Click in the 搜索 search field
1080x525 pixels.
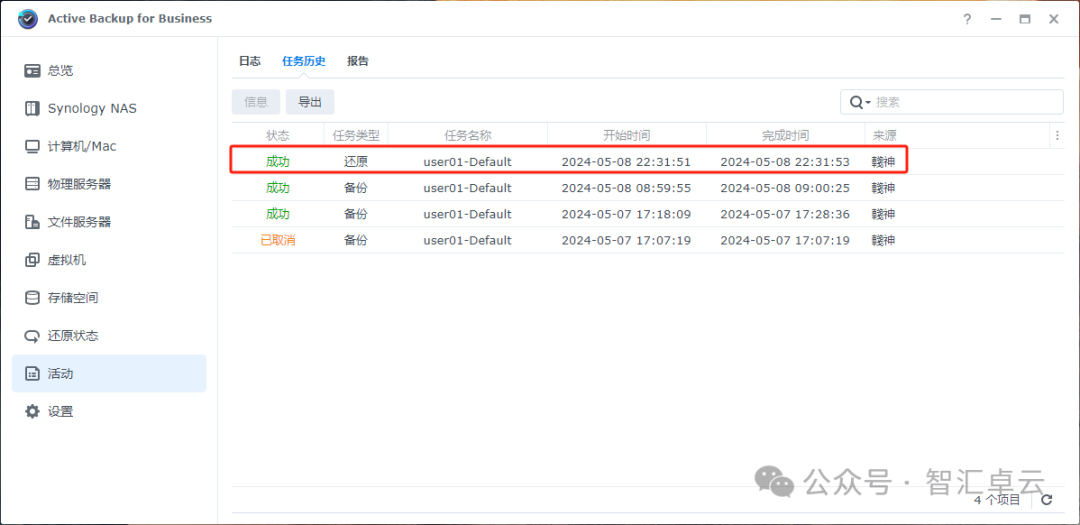coord(965,102)
